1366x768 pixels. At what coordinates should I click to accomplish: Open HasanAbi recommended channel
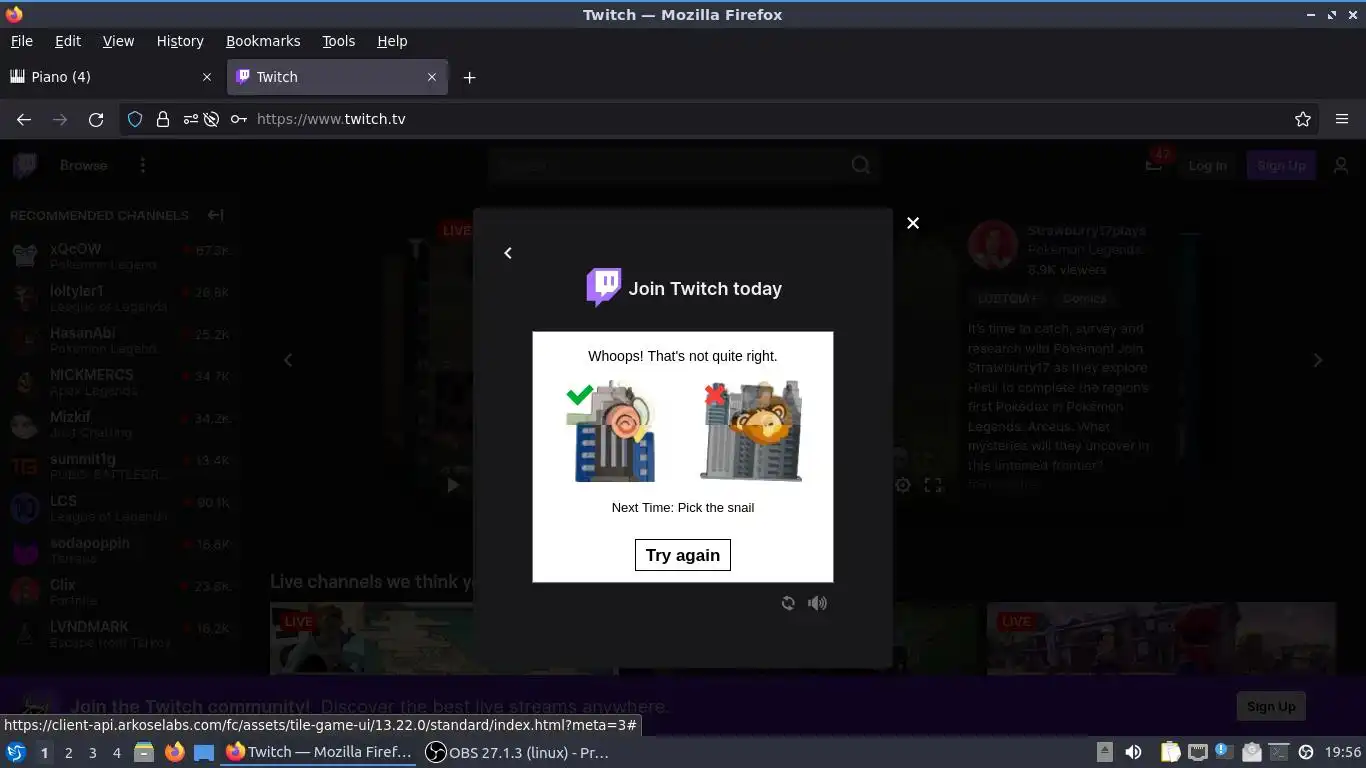[120, 340]
